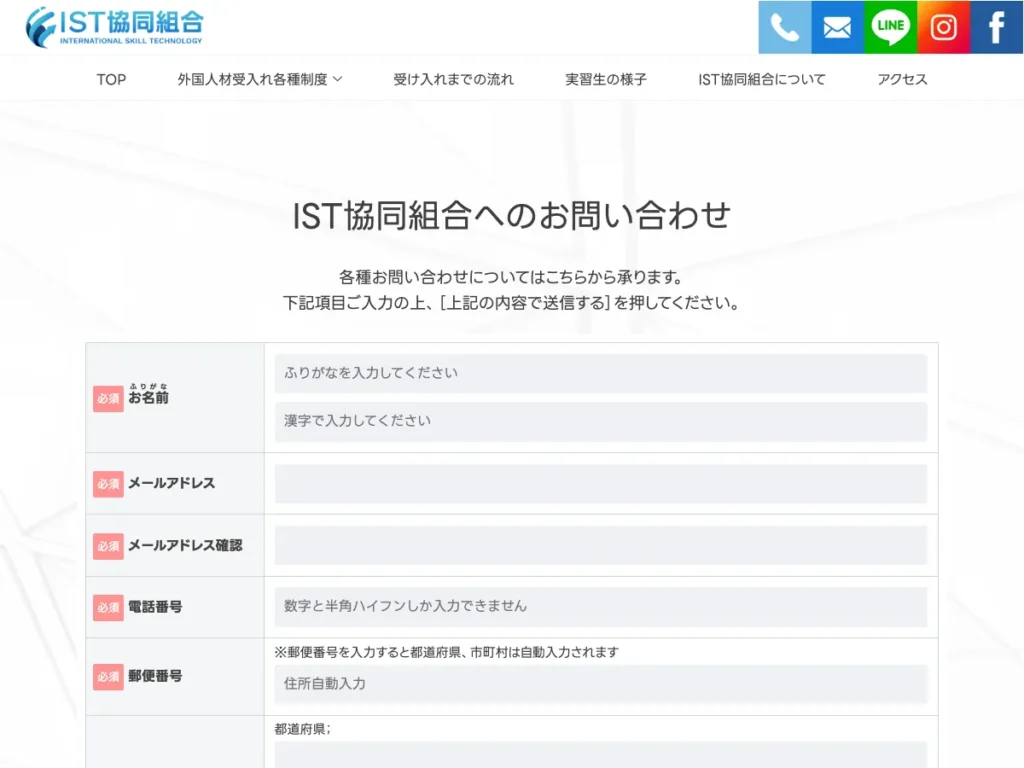Click the ふりがな name input field
Screen dimensions: 1024x768
[x=601, y=374]
